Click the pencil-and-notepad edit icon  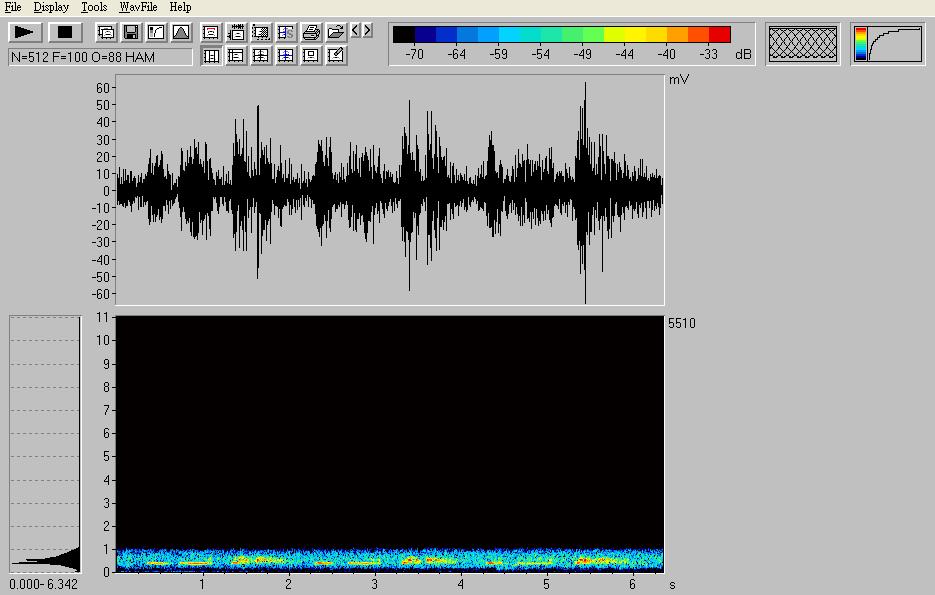[336, 56]
